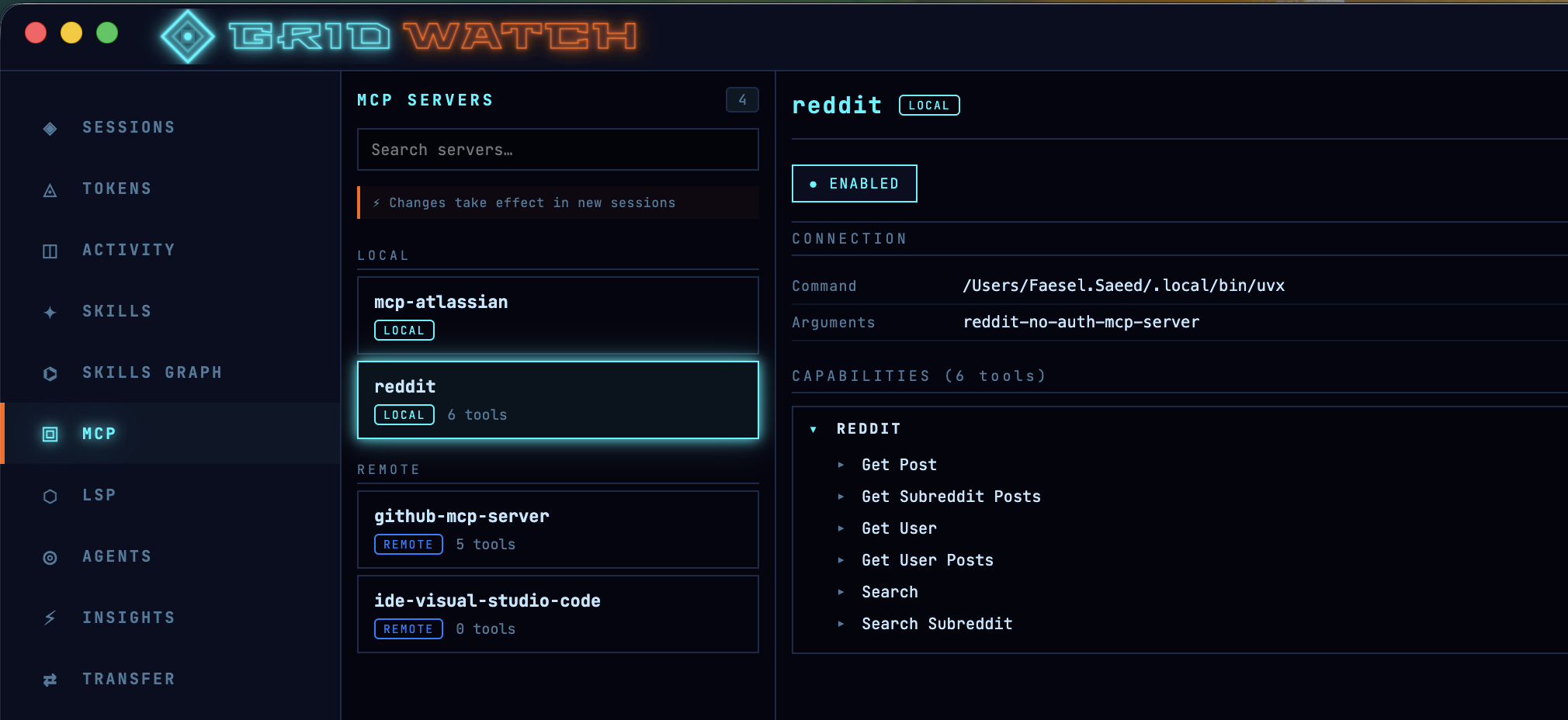Click the LOCAL badge on mcp-atlassian card

coord(404,331)
